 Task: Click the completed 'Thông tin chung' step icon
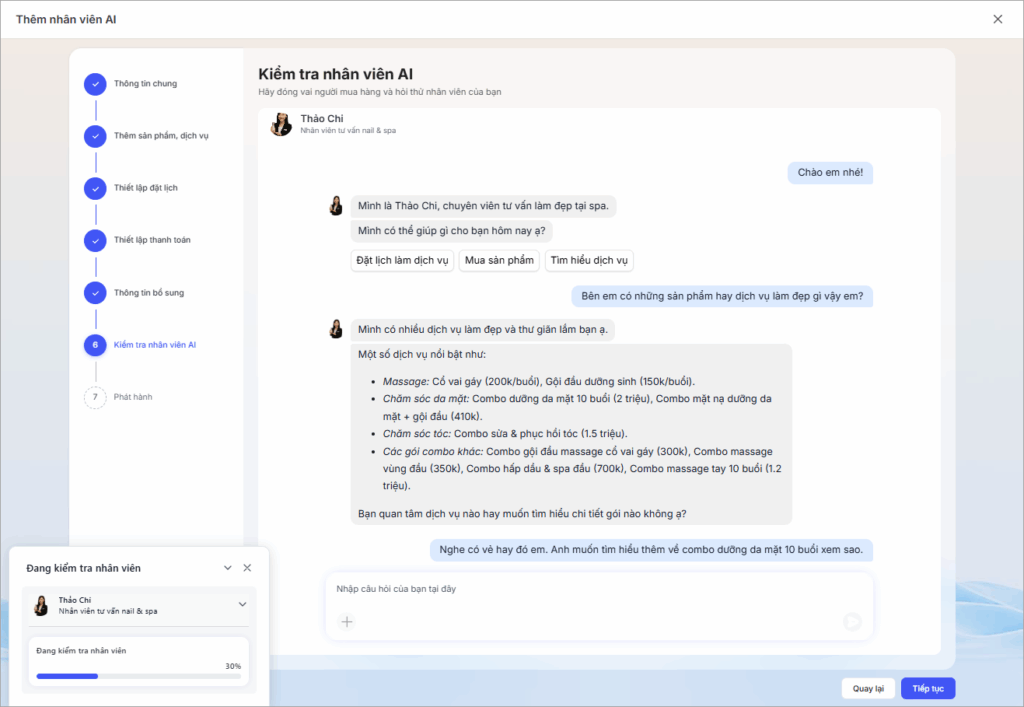click(95, 84)
